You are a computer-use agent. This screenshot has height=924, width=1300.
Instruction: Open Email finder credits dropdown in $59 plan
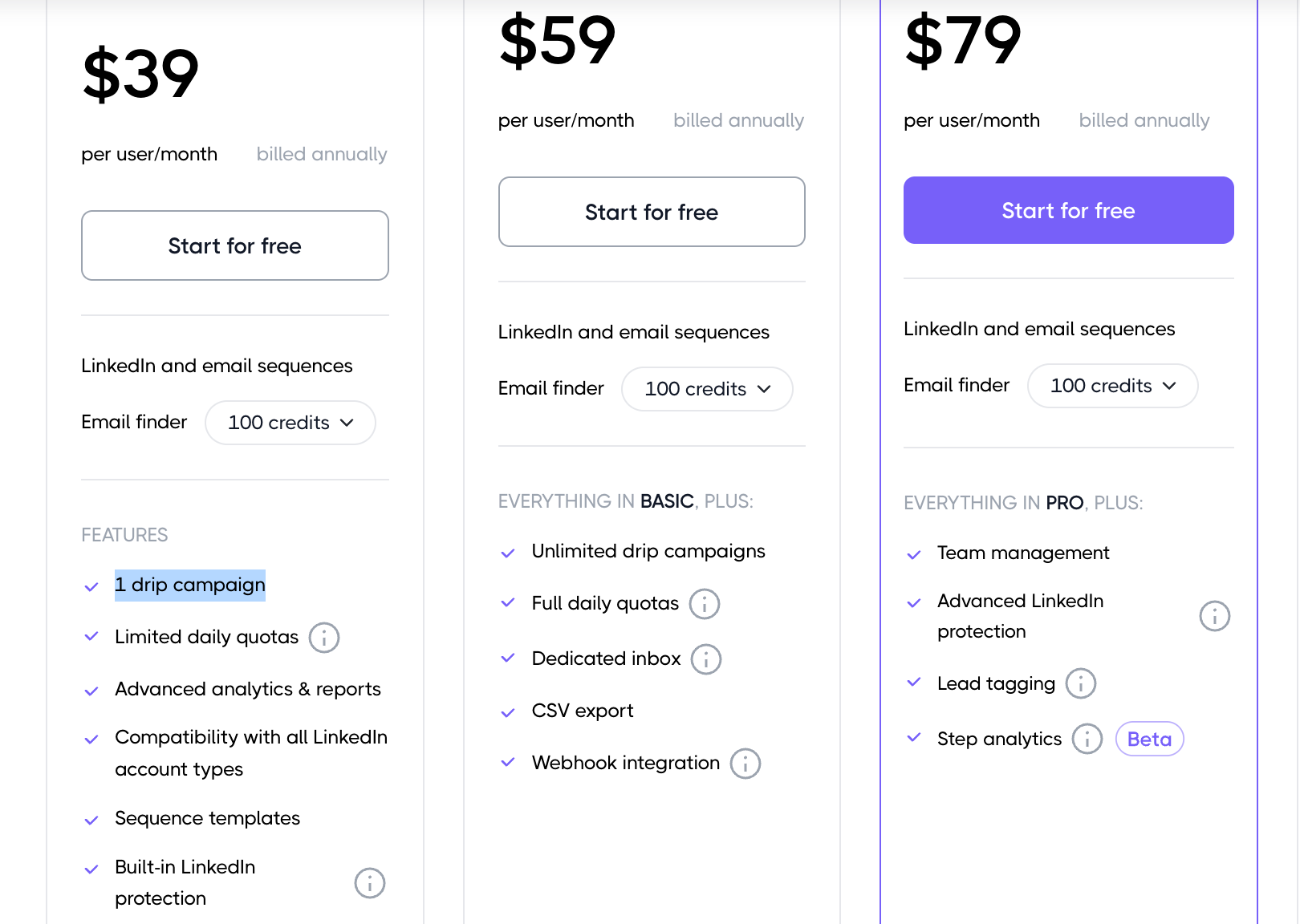[707, 389]
